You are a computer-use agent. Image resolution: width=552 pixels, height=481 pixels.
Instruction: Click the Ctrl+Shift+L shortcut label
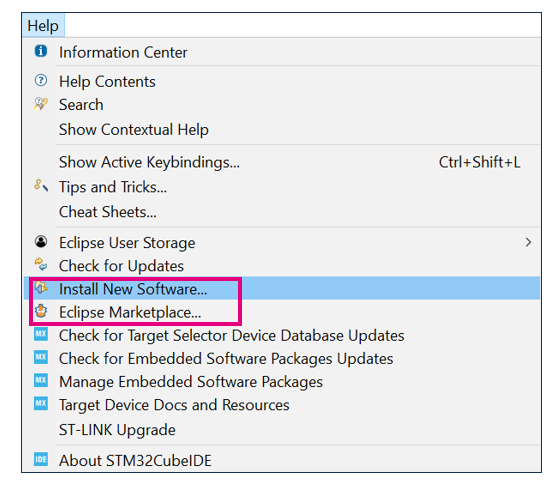[479, 162]
